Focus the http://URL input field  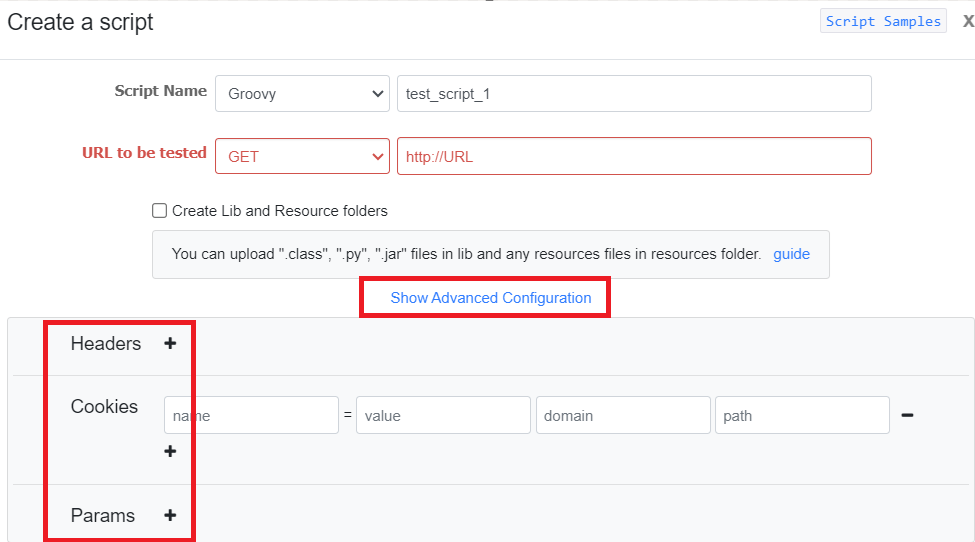[634, 156]
